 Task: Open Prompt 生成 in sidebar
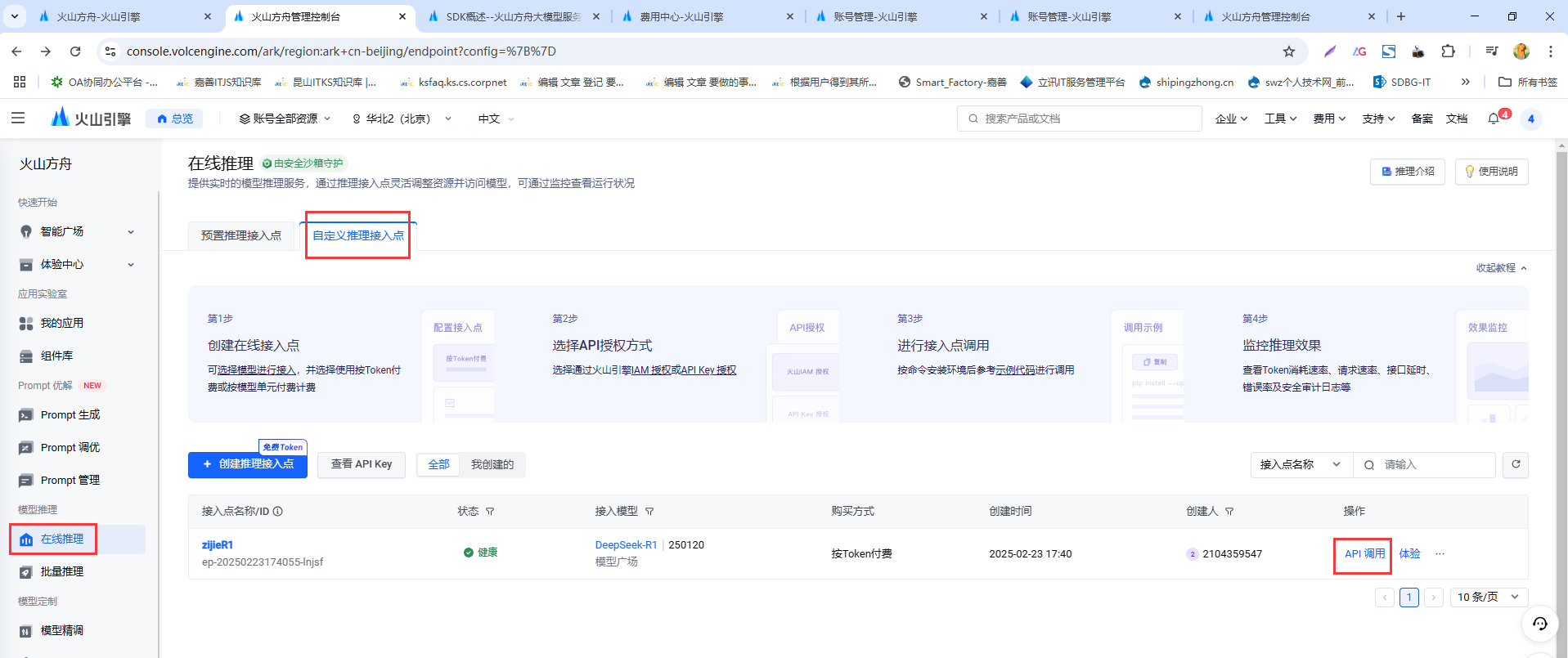(x=70, y=414)
